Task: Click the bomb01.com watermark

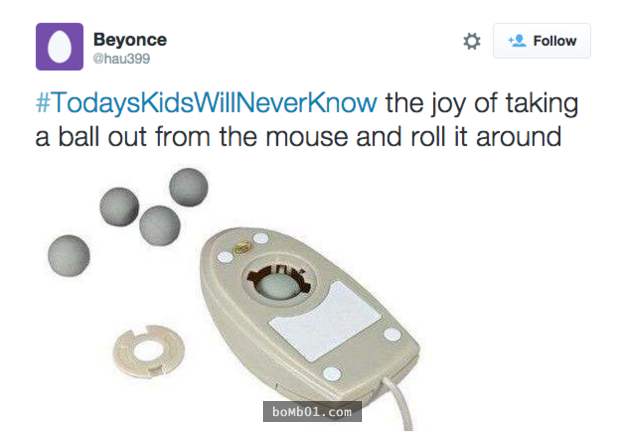Action: click(312, 411)
